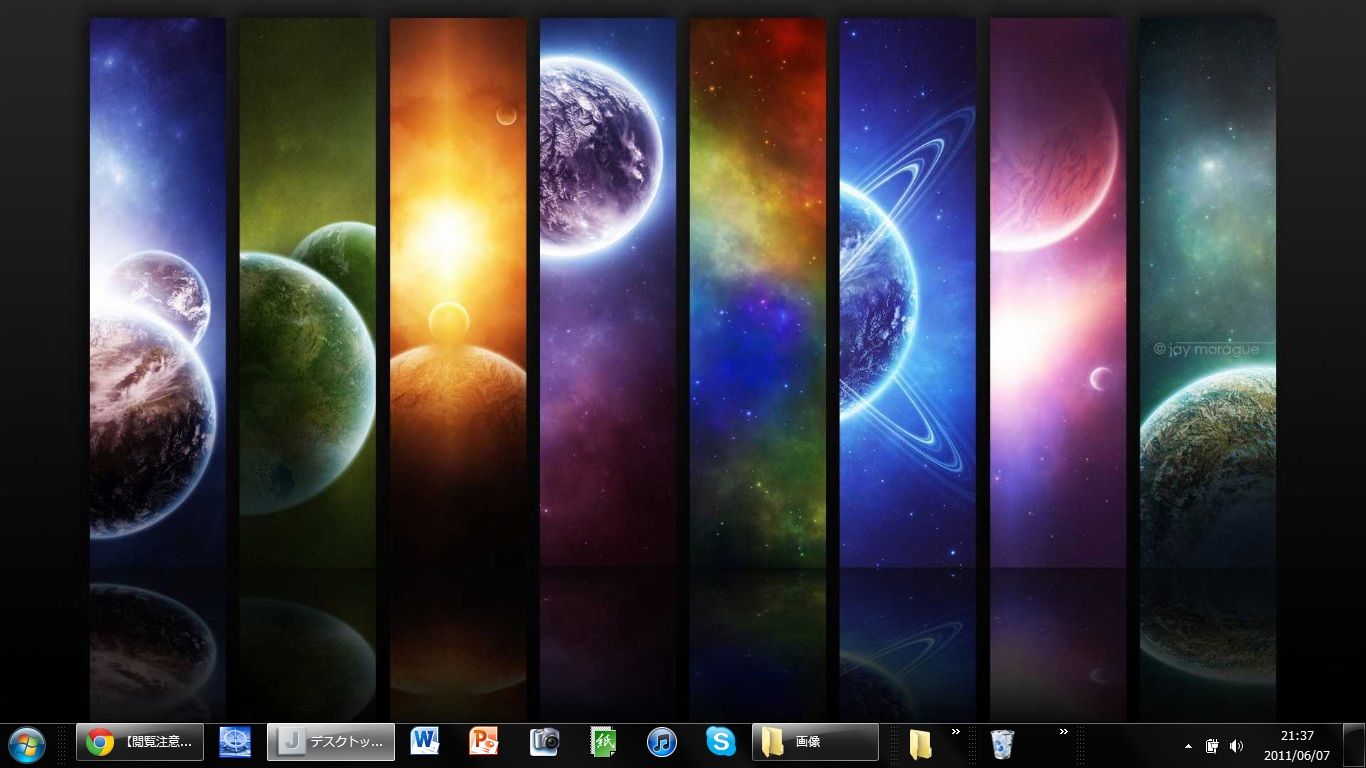Launch the blue ship wheel taskbar app
Image resolution: width=1366 pixels, height=768 pixels.
coord(235,742)
